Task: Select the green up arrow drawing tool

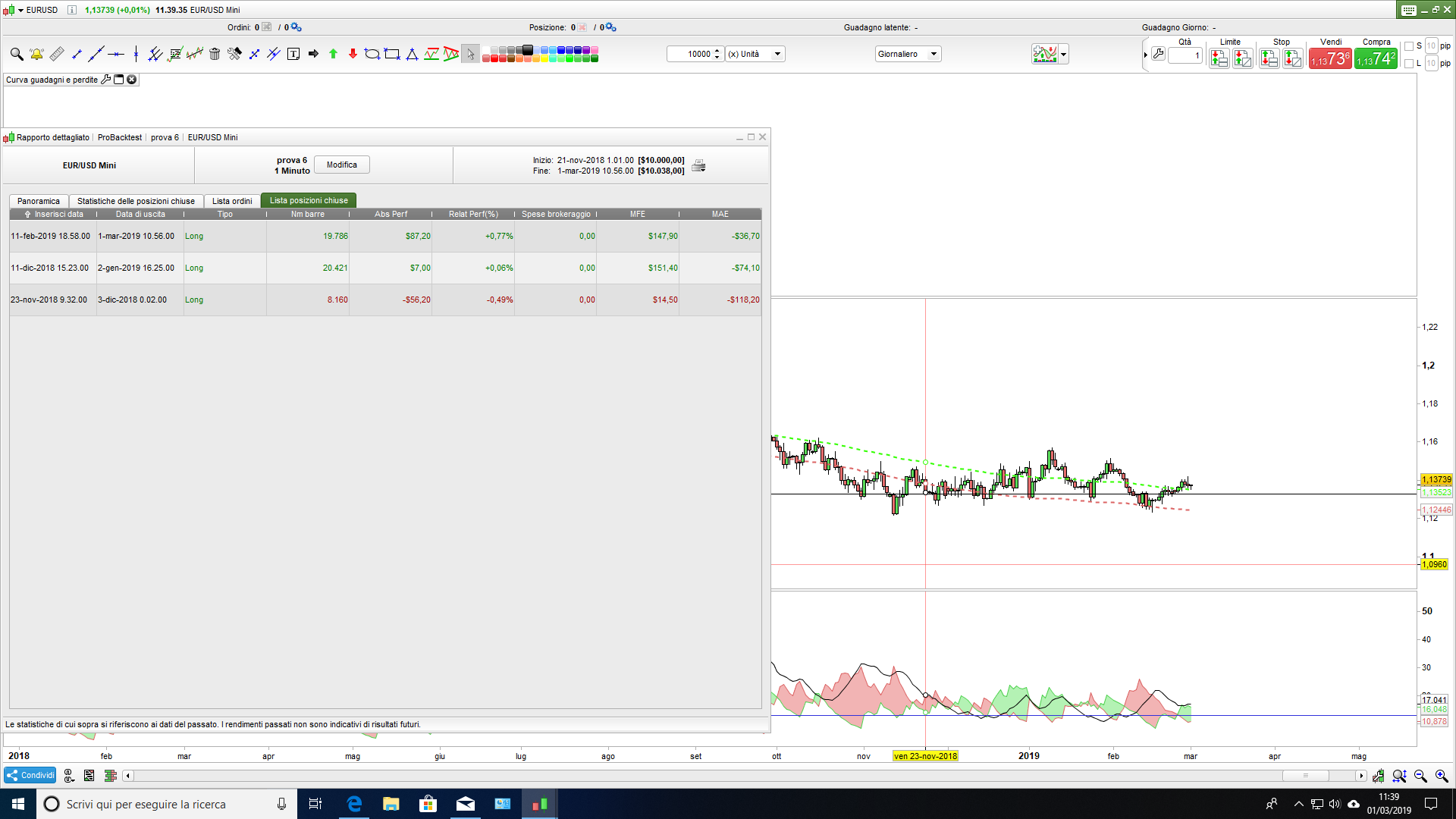Action: click(333, 54)
